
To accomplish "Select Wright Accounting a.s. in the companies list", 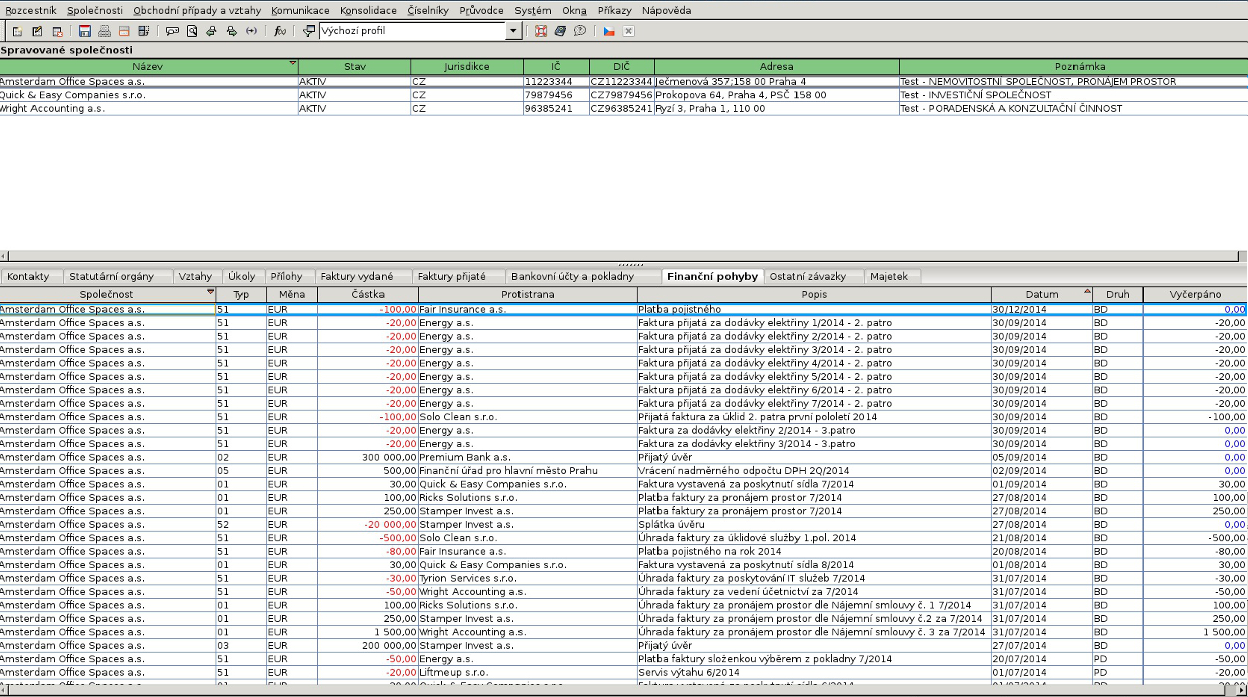I will [x=624, y=108].
